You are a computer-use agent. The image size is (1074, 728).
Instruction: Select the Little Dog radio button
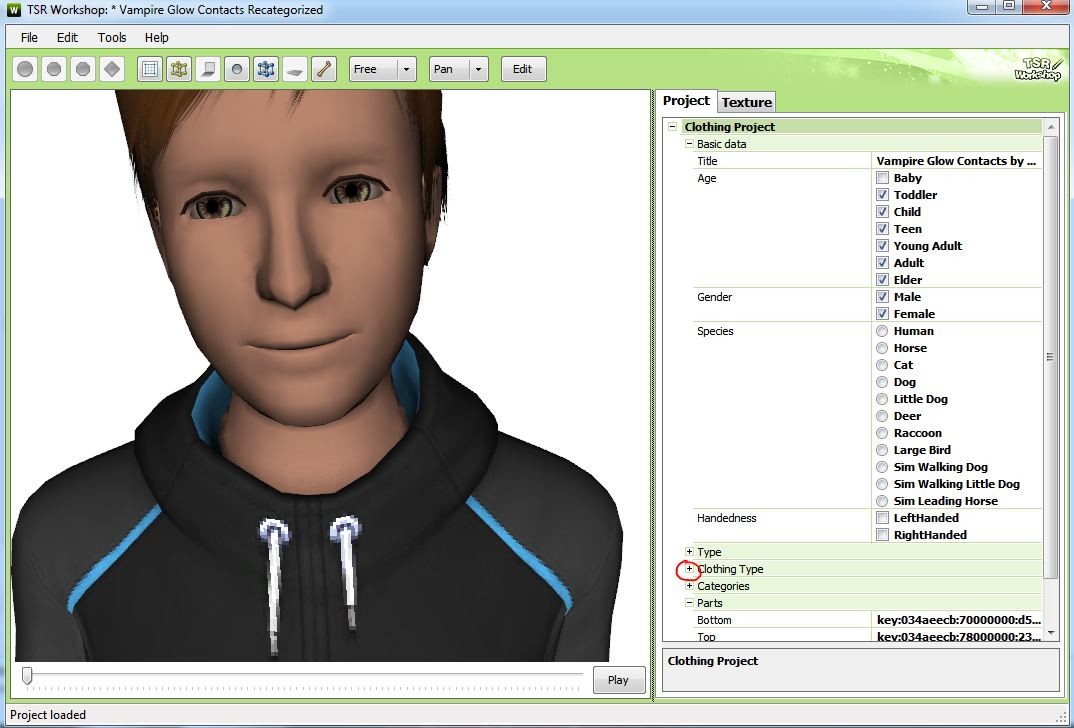(882, 399)
